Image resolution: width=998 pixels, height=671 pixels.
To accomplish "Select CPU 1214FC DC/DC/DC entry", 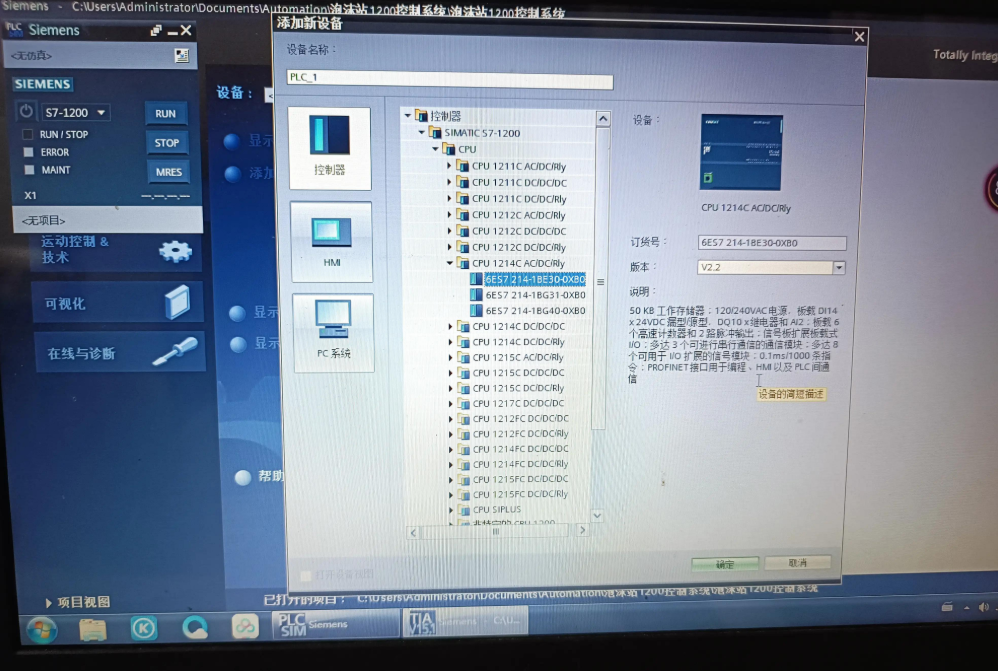I will pos(521,449).
